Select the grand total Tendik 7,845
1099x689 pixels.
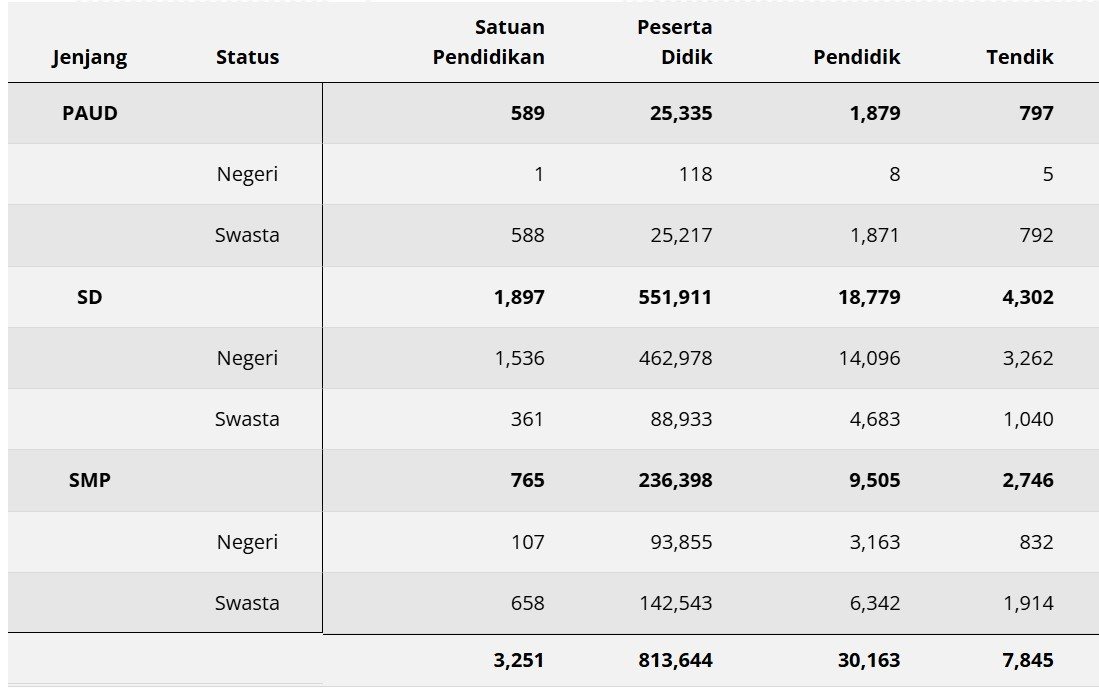pos(1027,660)
